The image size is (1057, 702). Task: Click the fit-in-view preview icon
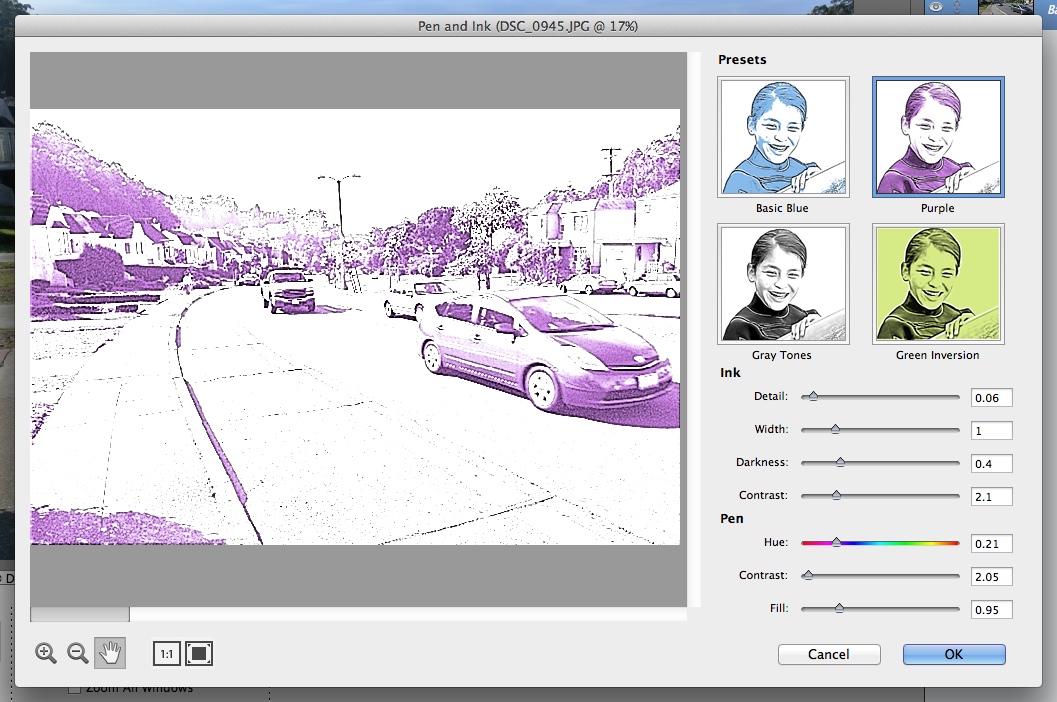pos(199,654)
